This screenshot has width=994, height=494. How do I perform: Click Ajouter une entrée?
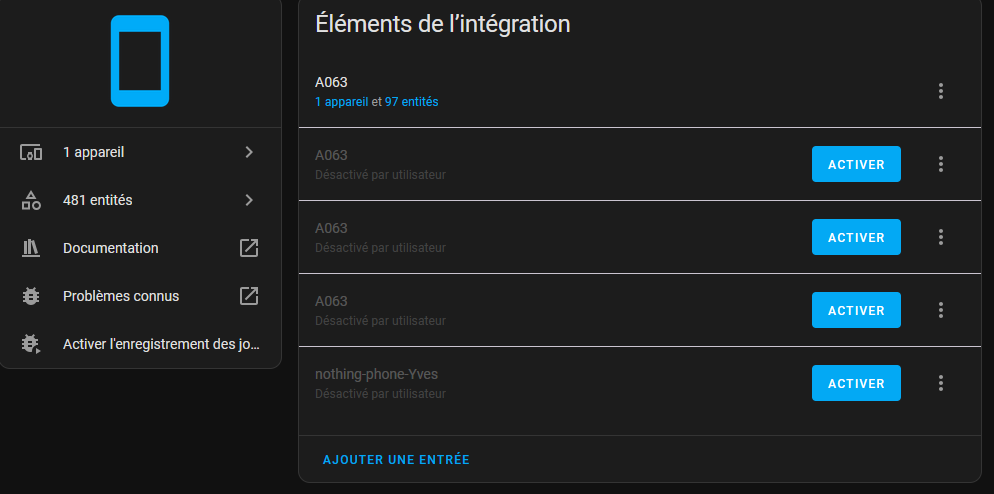pos(396,460)
